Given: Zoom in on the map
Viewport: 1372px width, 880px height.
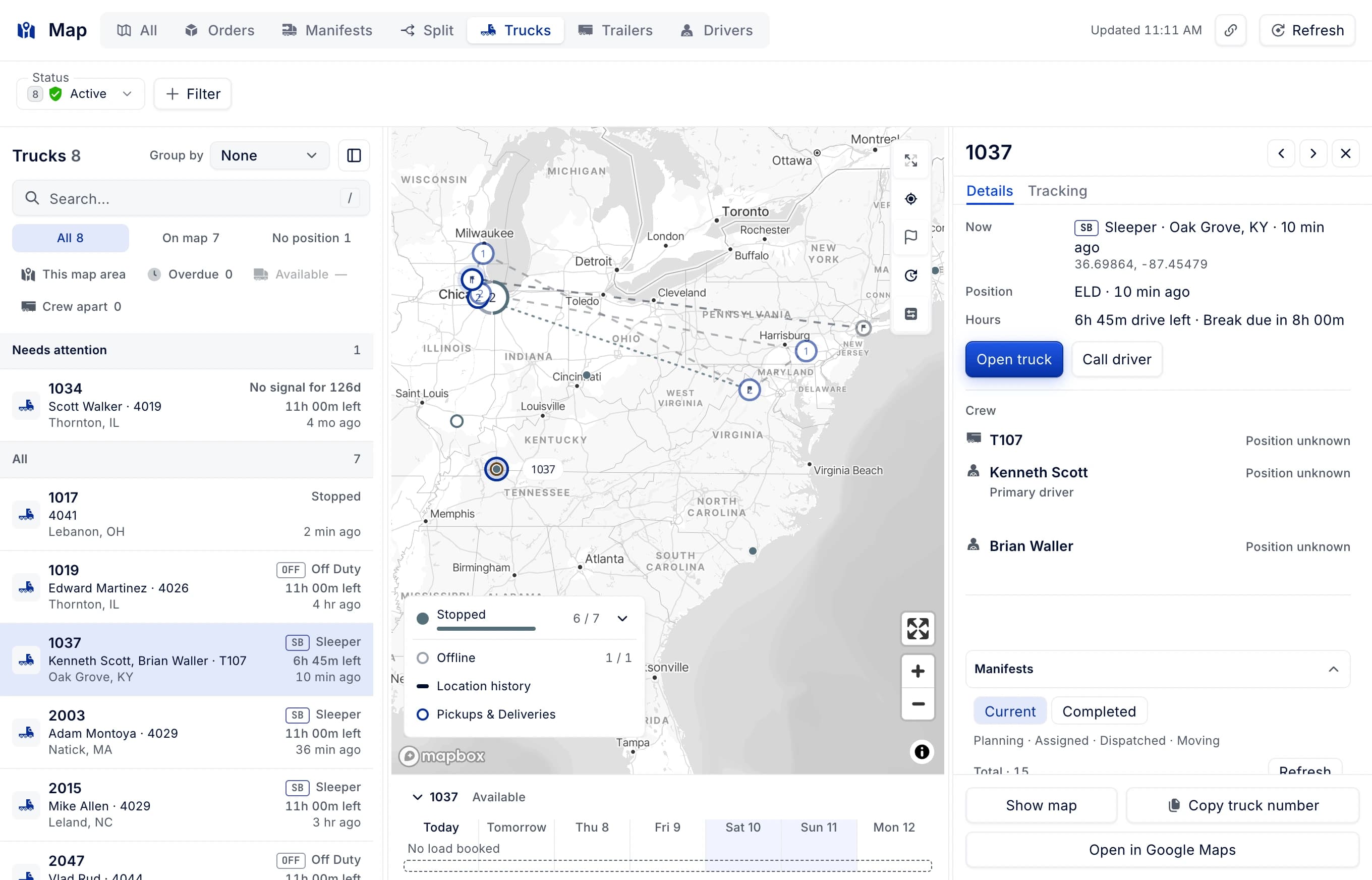Looking at the screenshot, I should (918, 671).
